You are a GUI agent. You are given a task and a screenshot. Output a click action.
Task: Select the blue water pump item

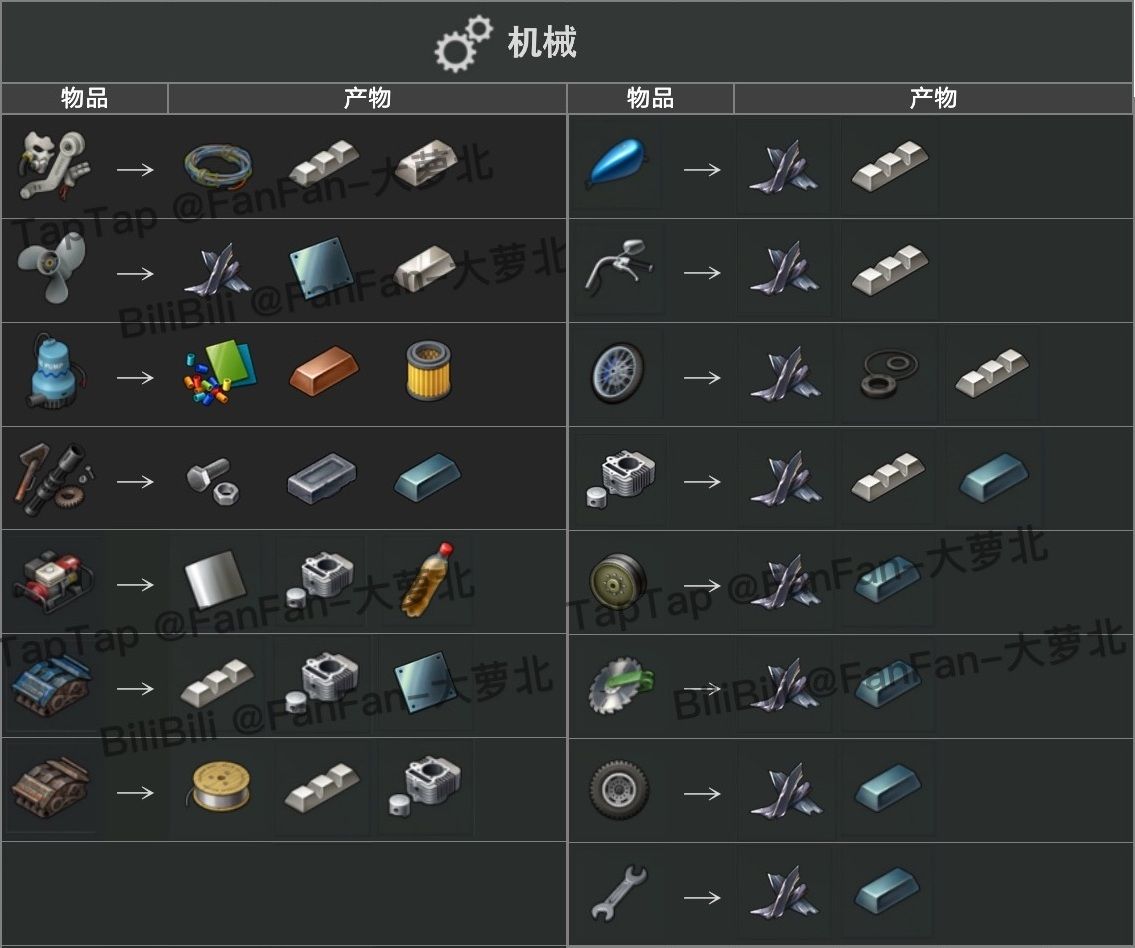click(53, 372)
